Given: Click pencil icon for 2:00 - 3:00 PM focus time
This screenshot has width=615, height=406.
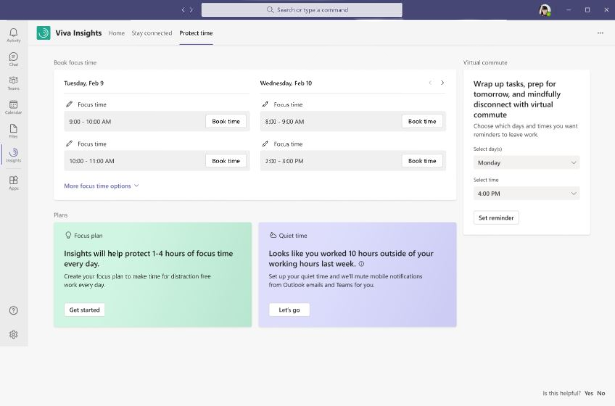Looking at the screenshot, I should 265,144.
